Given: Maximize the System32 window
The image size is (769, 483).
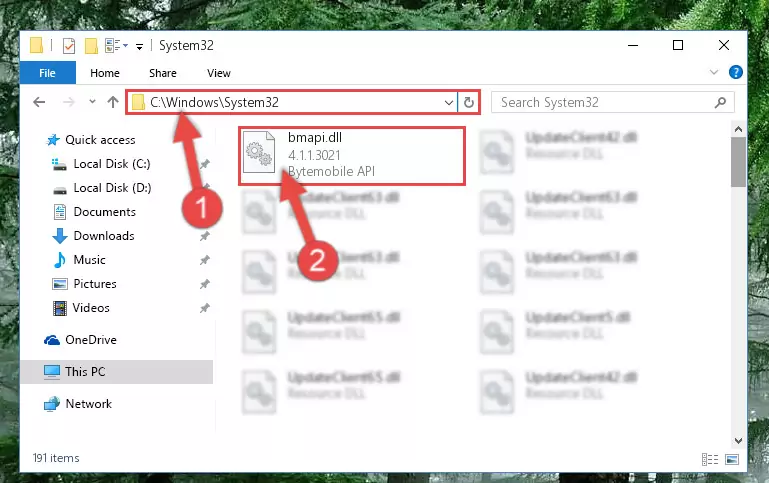Looking at the screenshot, I should point(678,45).
